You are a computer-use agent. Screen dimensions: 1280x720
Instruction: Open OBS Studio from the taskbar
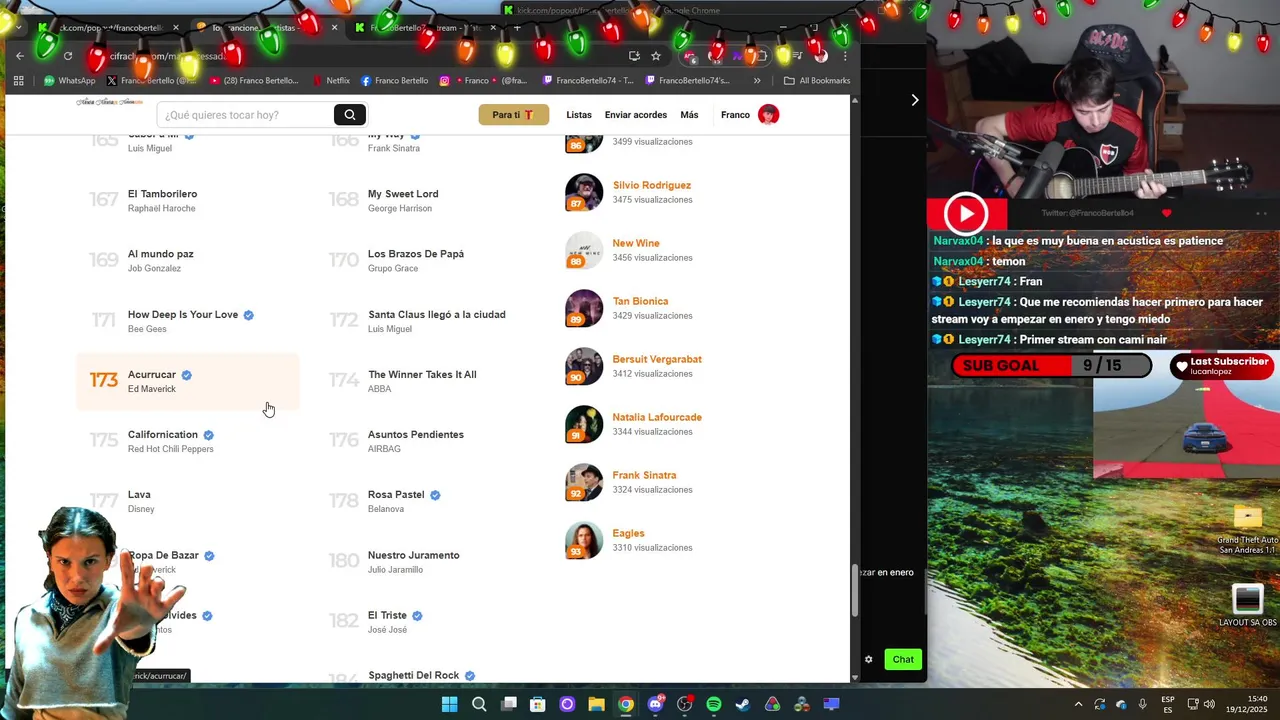tap(685, 705)
